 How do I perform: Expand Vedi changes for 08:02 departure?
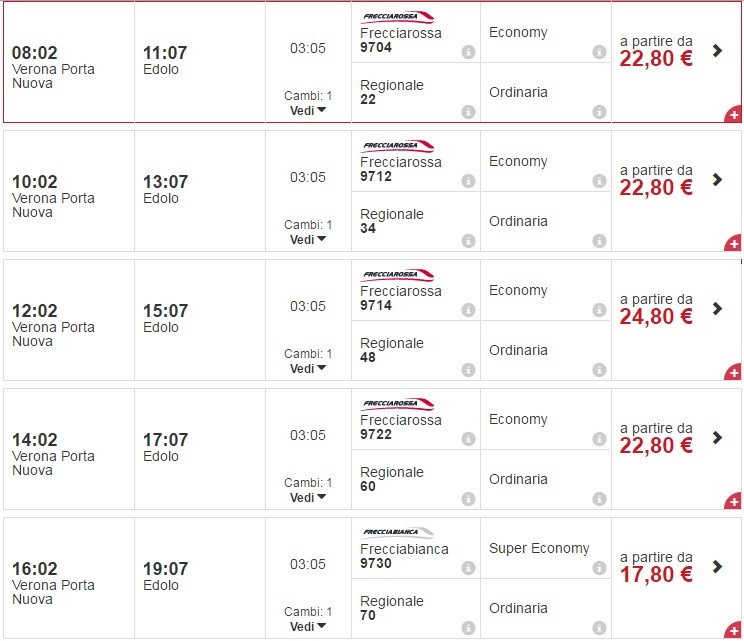tap(308, 110)
